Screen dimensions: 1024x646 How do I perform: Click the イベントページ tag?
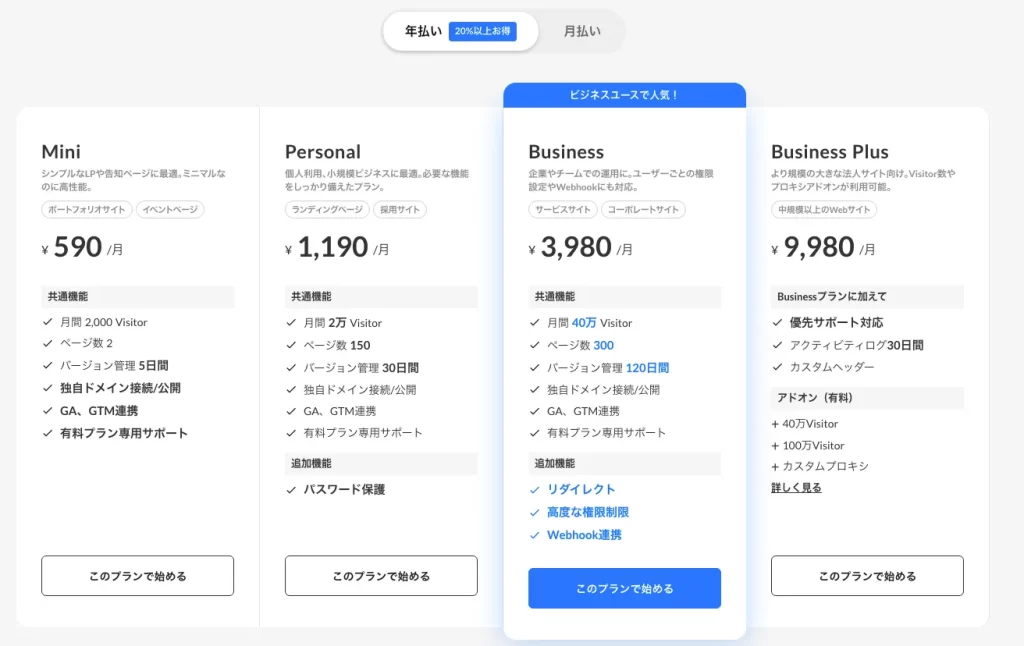coord(170,210)
